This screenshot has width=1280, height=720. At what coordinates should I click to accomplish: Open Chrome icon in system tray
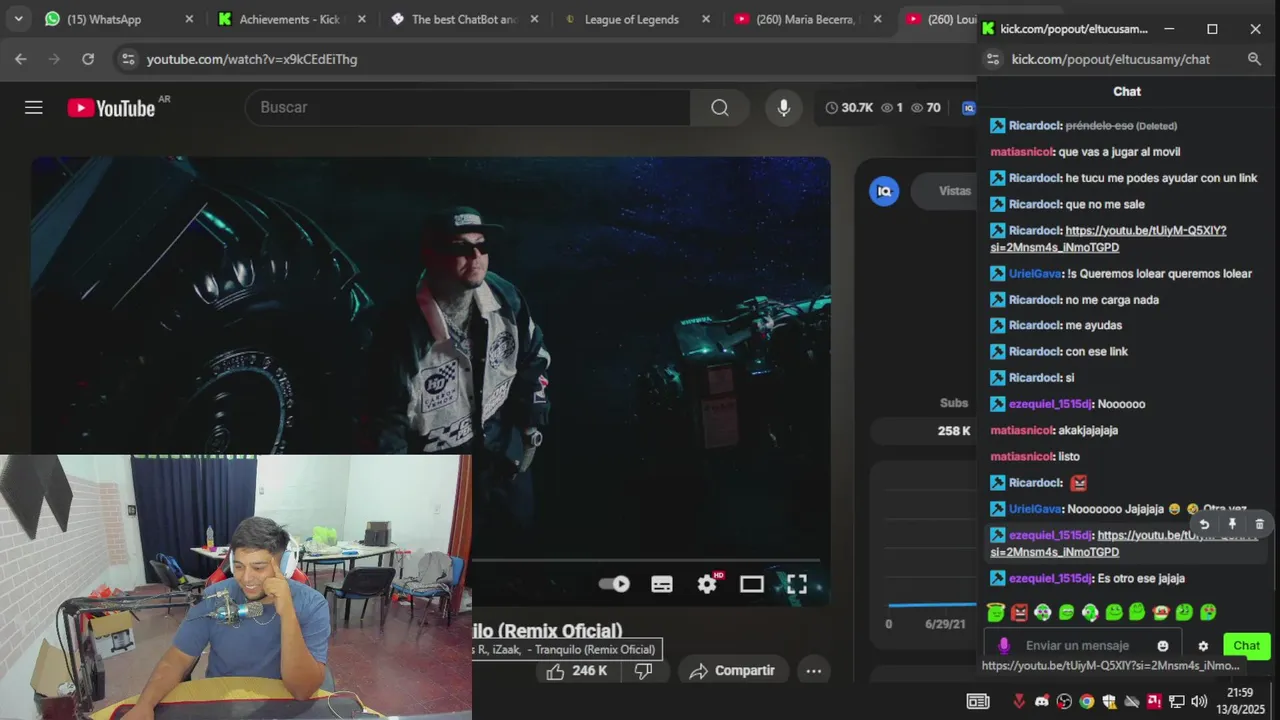[x=1086, y=701]
